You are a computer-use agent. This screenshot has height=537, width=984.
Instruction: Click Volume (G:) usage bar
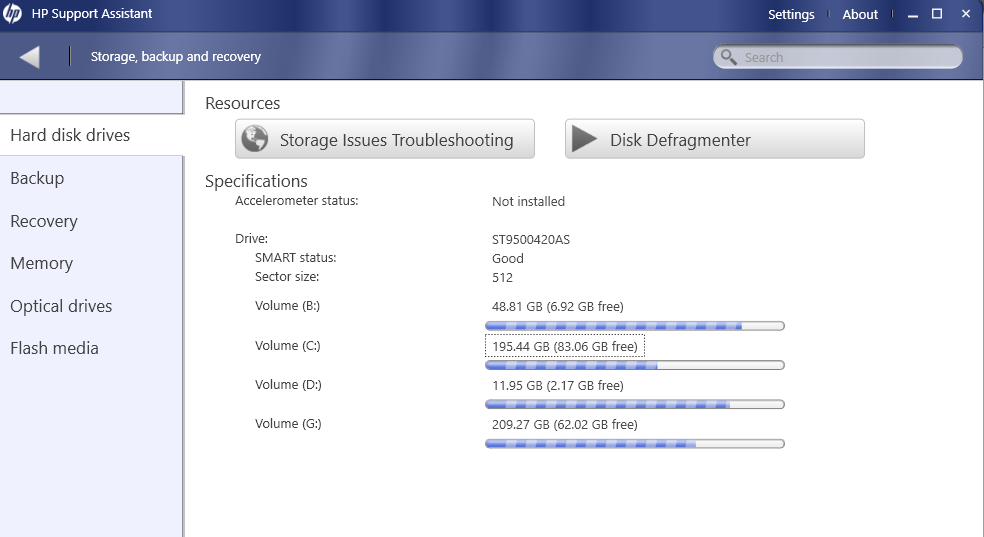(634, 444)
